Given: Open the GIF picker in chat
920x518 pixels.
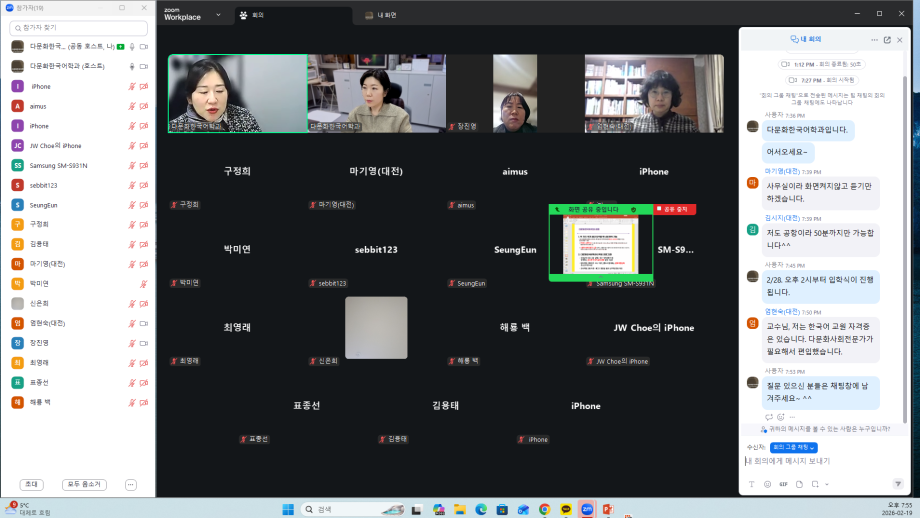Looking at the screenshot, I should tap(783, 484).
